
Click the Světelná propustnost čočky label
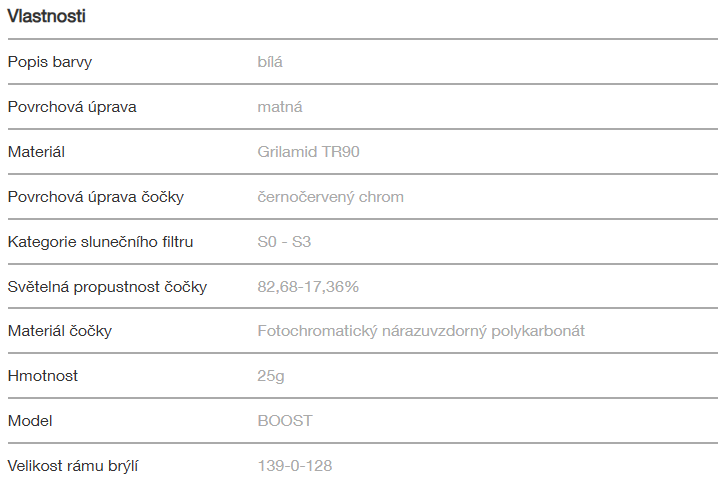tap(107, 287)
